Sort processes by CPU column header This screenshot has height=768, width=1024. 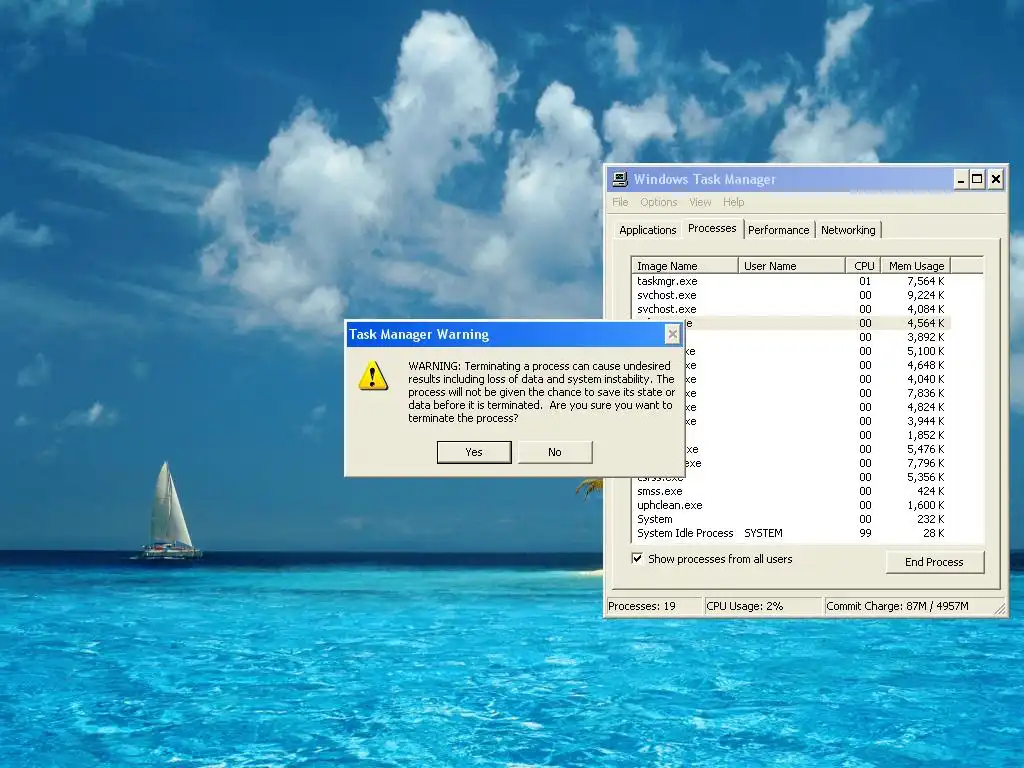[863, 266]
